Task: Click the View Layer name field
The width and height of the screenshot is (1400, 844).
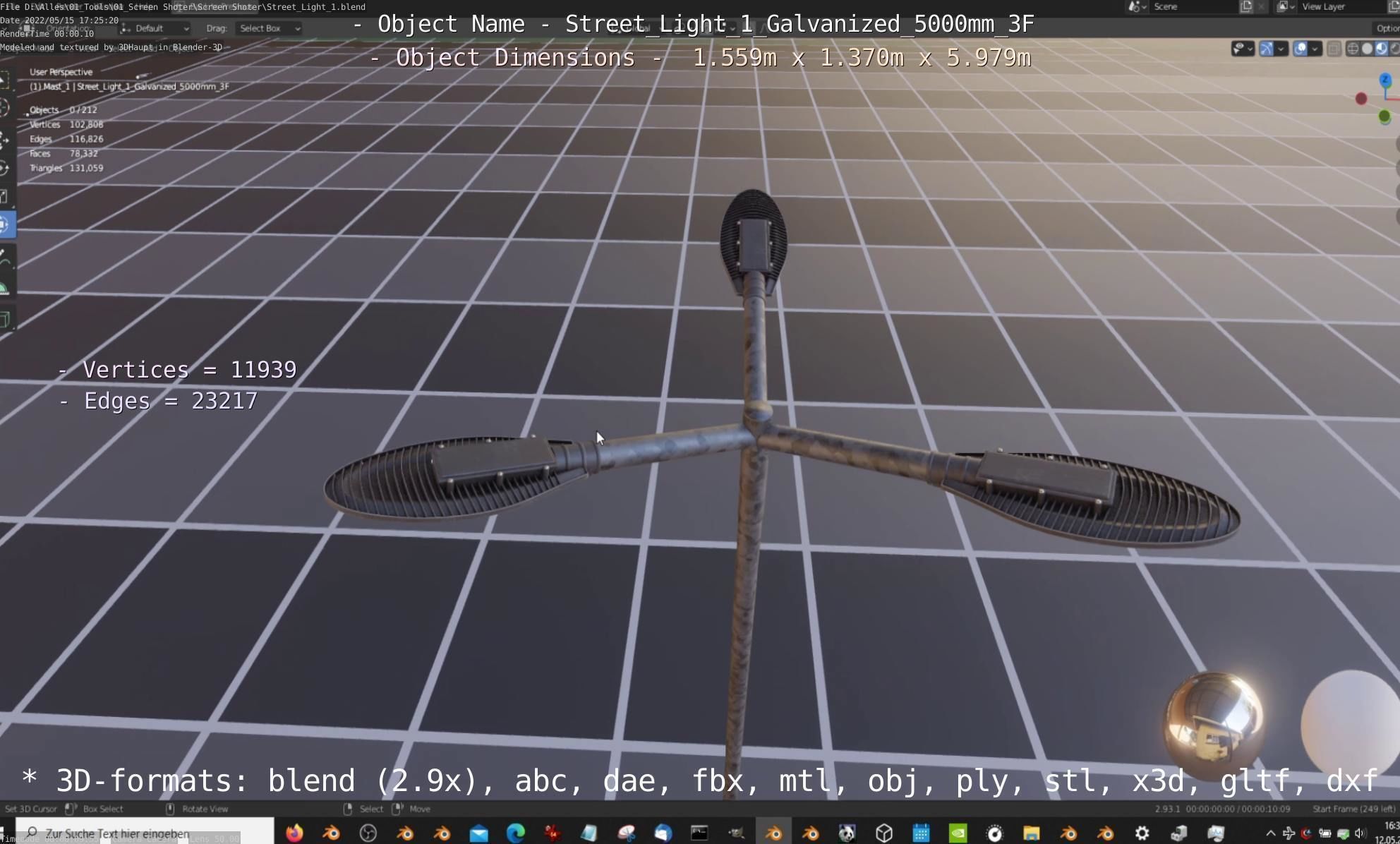Action: pos(1341,6)
